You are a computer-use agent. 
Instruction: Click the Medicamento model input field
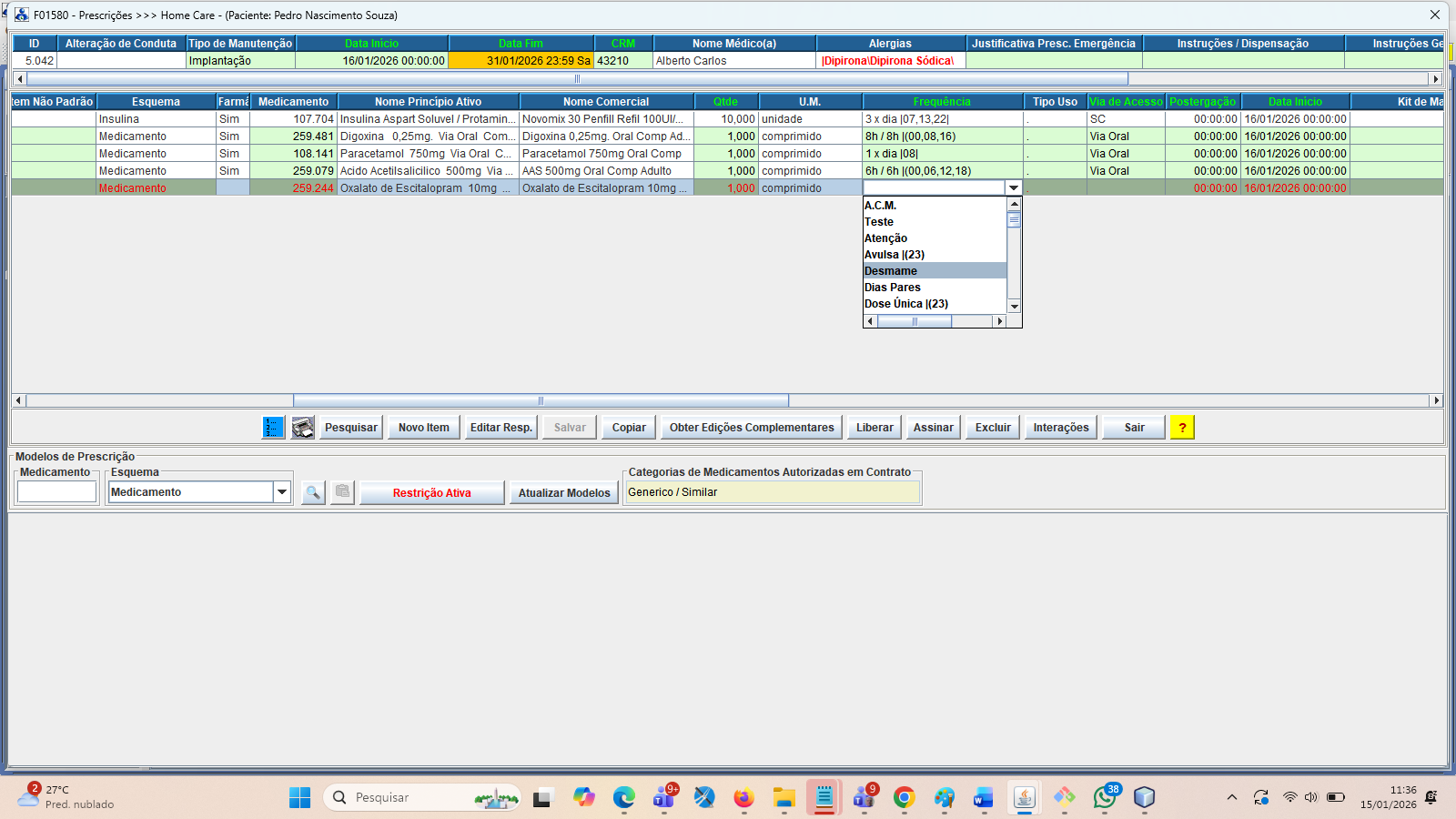click(56, 492)
